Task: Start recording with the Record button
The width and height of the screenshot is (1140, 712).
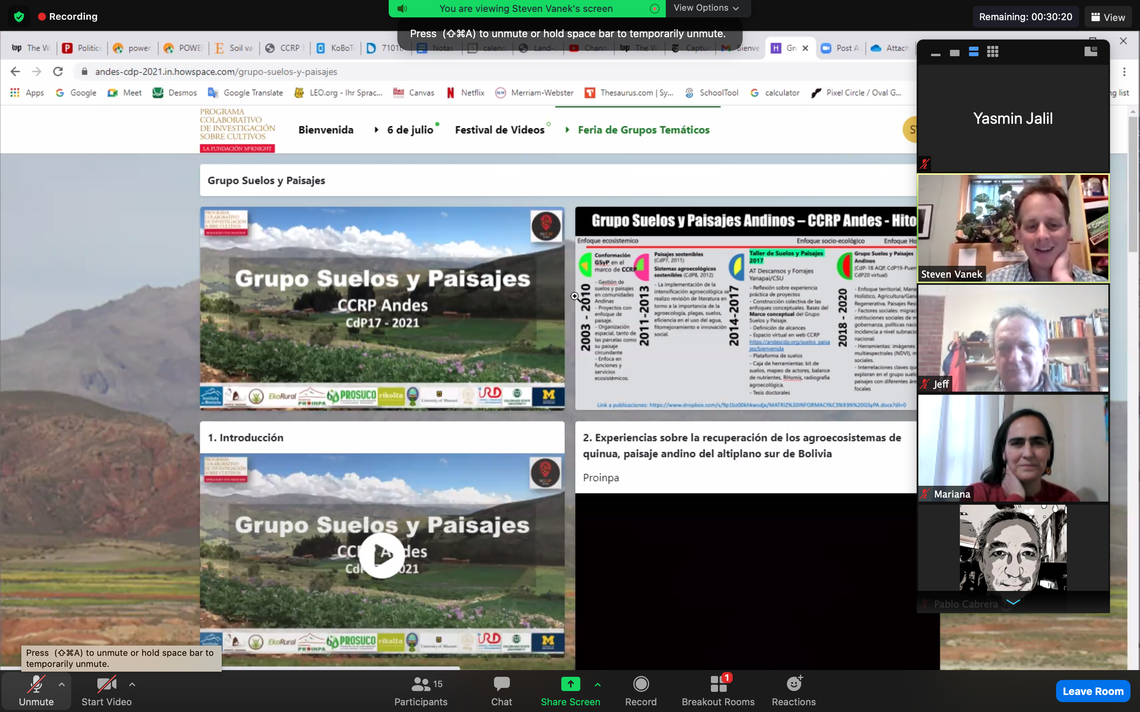Action: 641,690
